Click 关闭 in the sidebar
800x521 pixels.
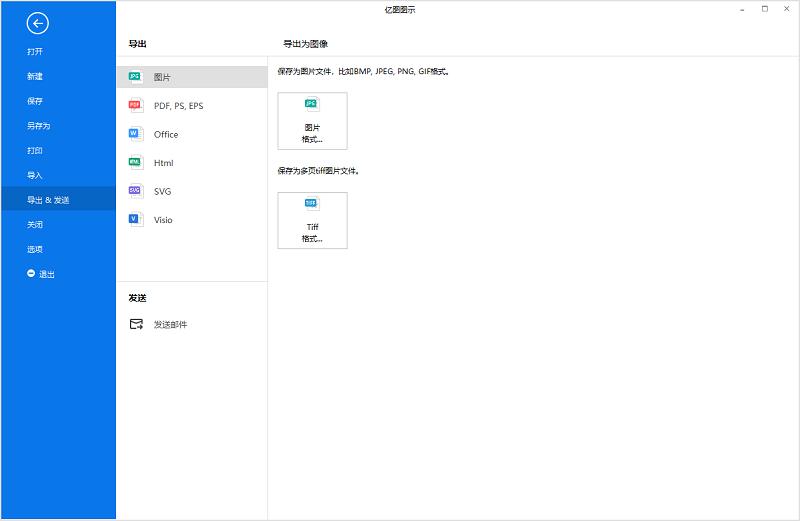pos(36,225)
